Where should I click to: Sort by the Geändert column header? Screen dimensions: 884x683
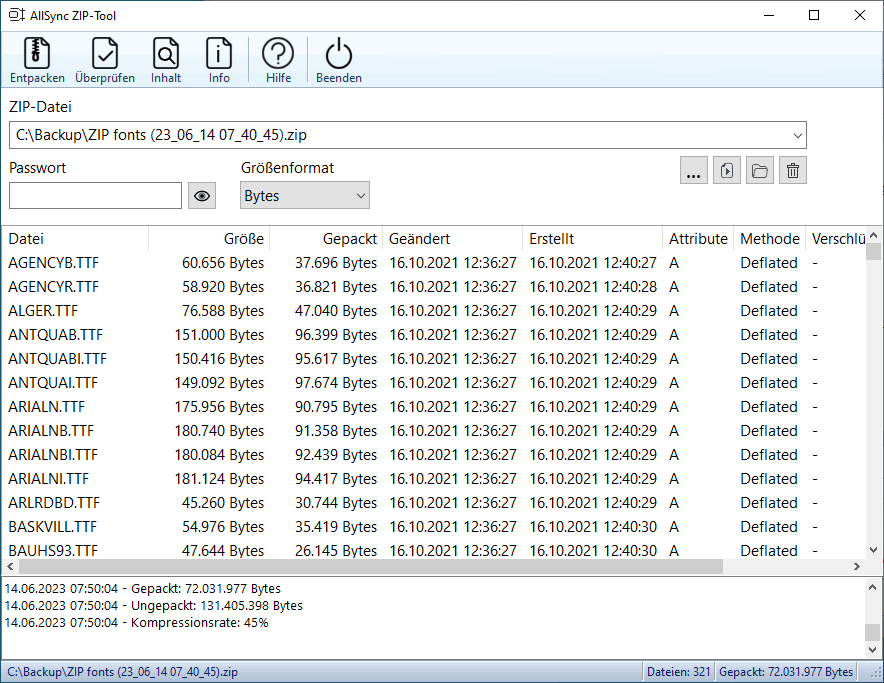[452, 239]
